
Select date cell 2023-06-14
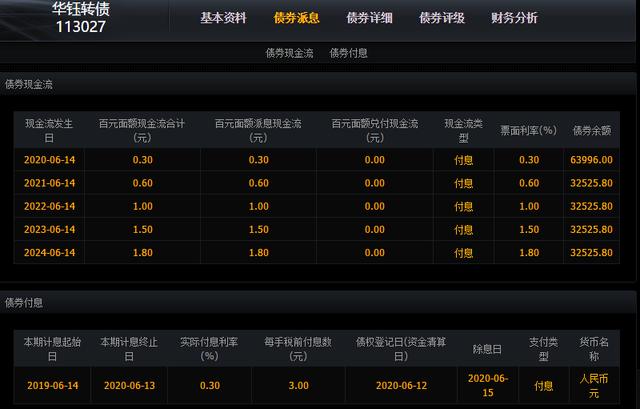pos(49,229)
